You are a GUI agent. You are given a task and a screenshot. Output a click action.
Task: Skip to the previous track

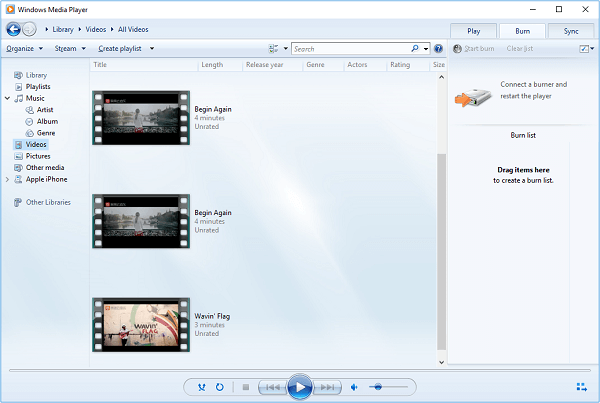[272, 387]
